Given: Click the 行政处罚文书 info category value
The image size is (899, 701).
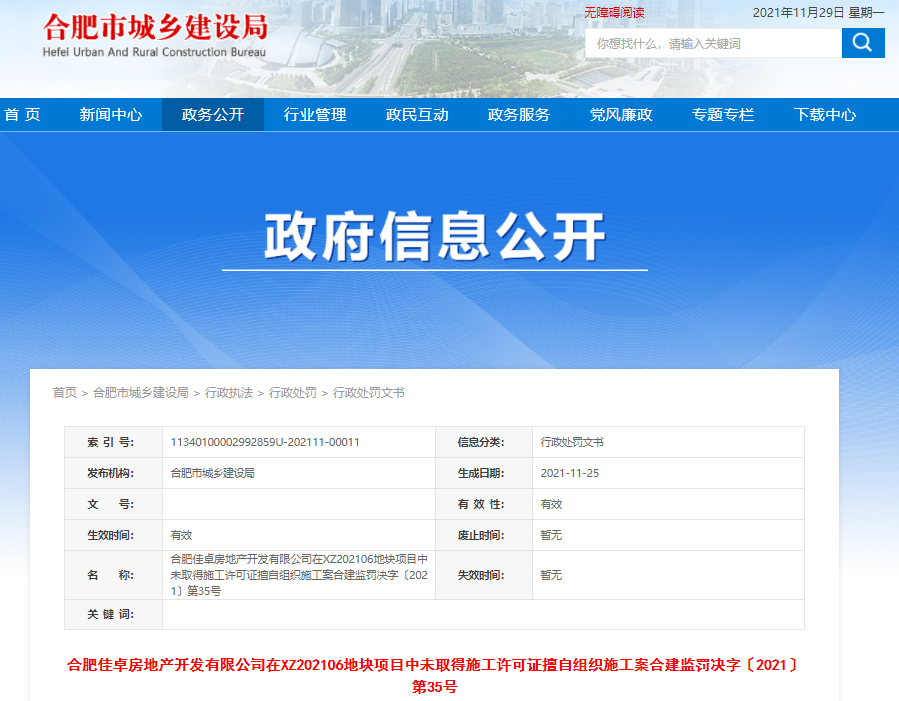Looking at the screenshot, I should pos(572,442).
